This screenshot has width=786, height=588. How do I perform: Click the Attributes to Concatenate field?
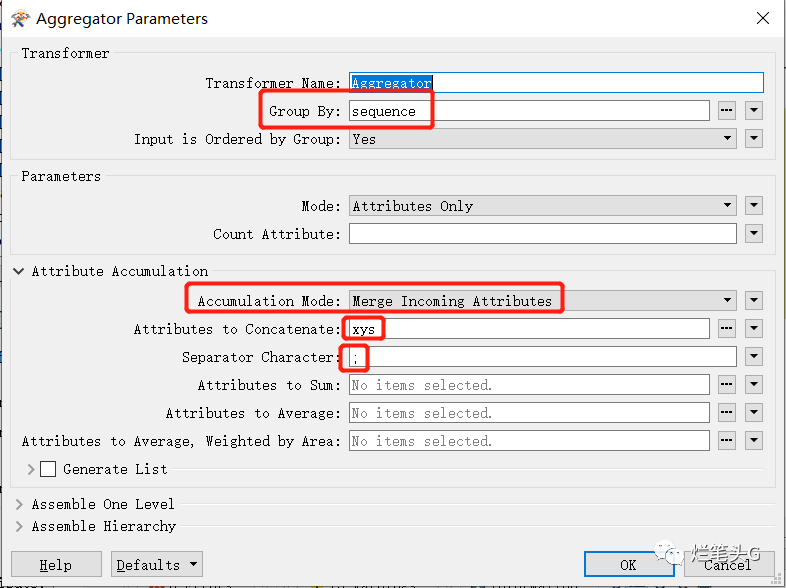coord(529,329)
